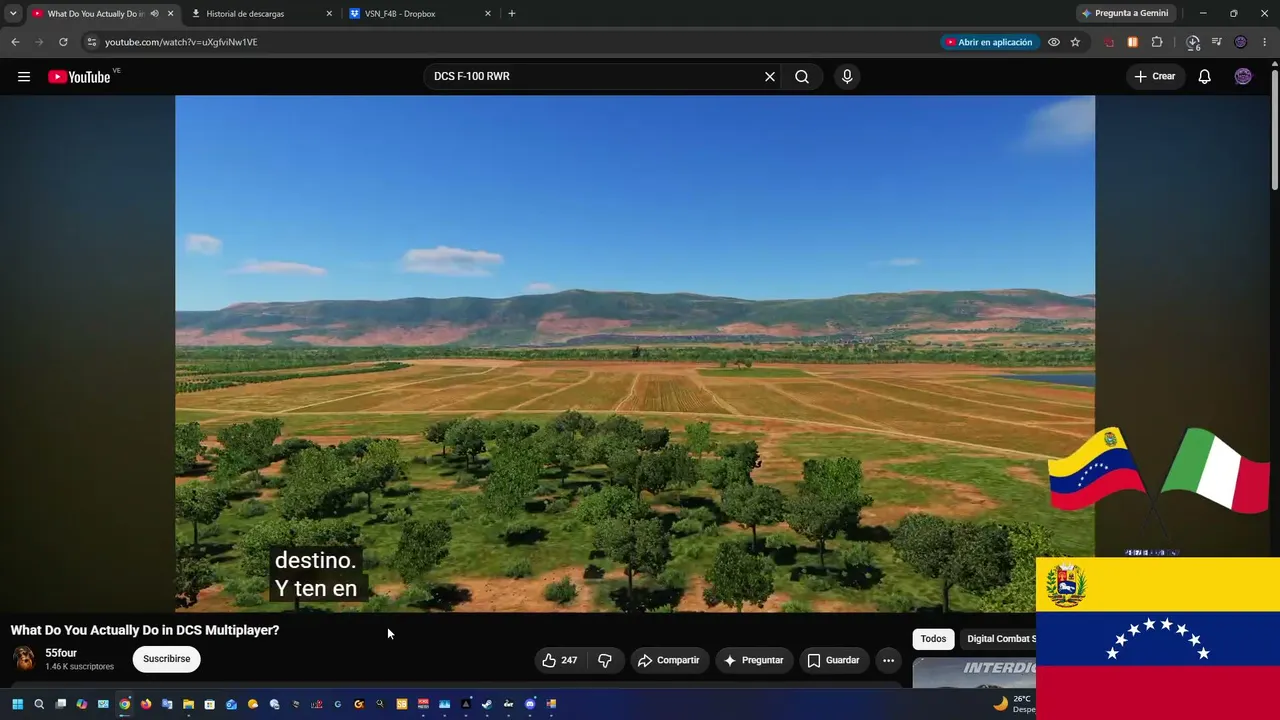
Task: Click the Suscribirse button
Action: click(167, 659)
